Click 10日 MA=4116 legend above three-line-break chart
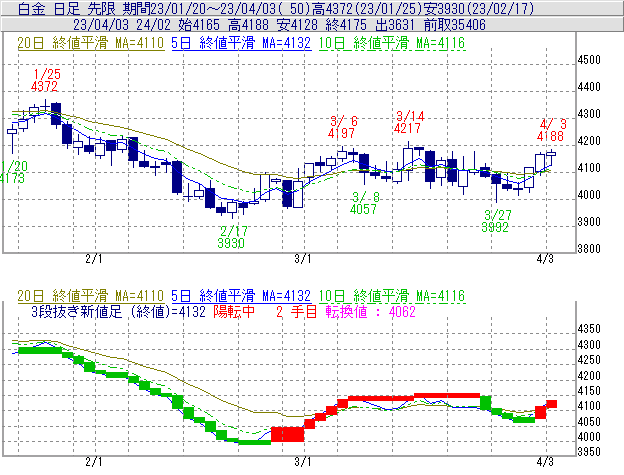 tap(392, 296)
